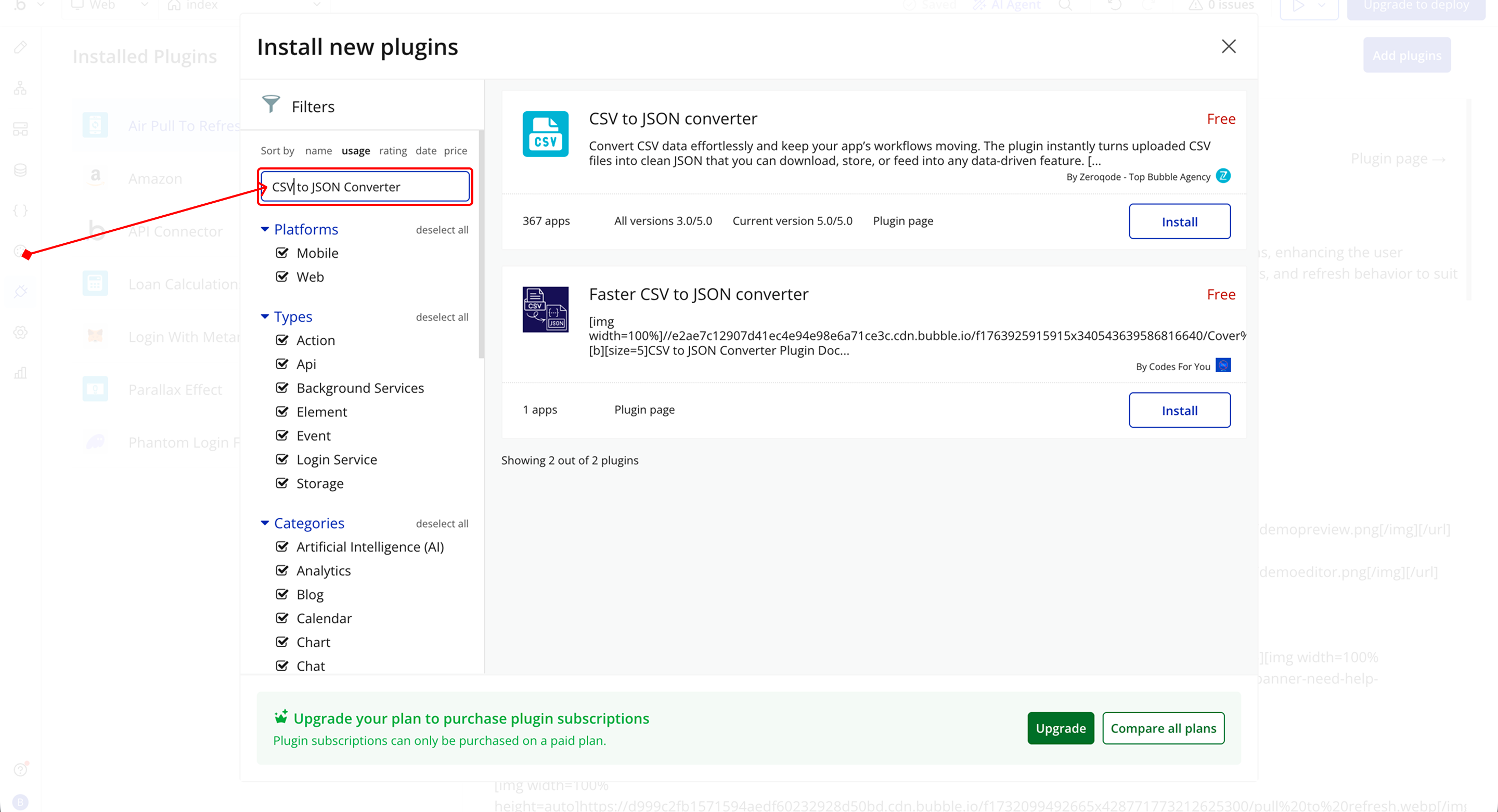Image resolution: width=1498 pixels, height=812 pixels.
Task: Close the Install new plugins dialog
Action: (1228, 46)
